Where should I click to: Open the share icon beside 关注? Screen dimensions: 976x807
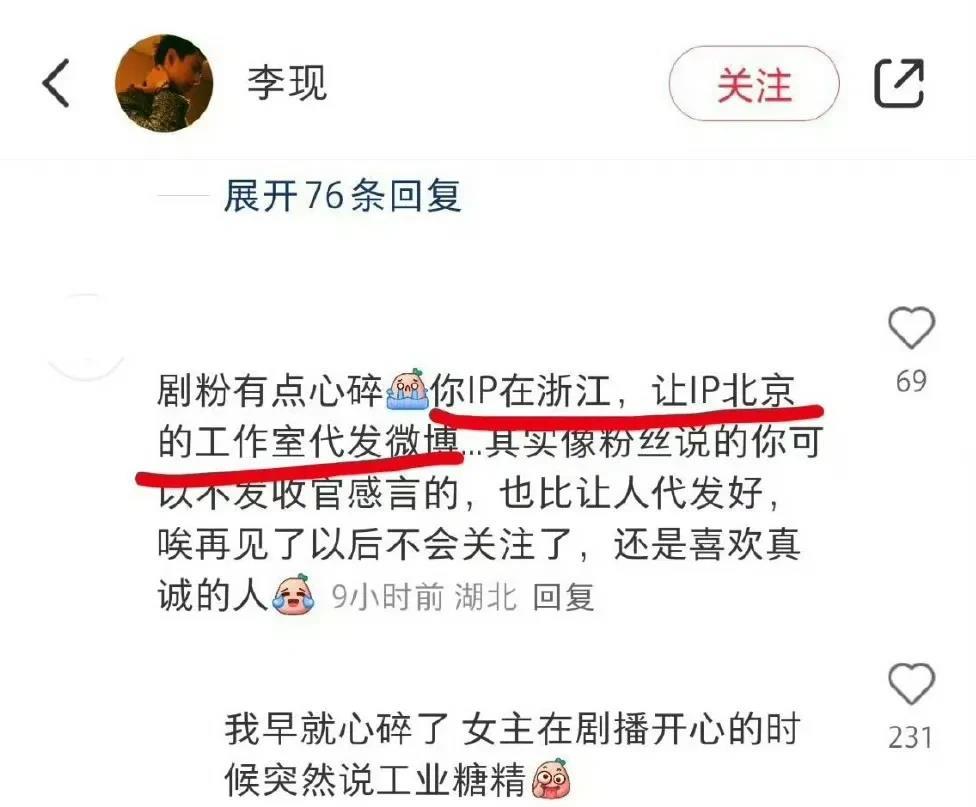click(x=899, y=83)
